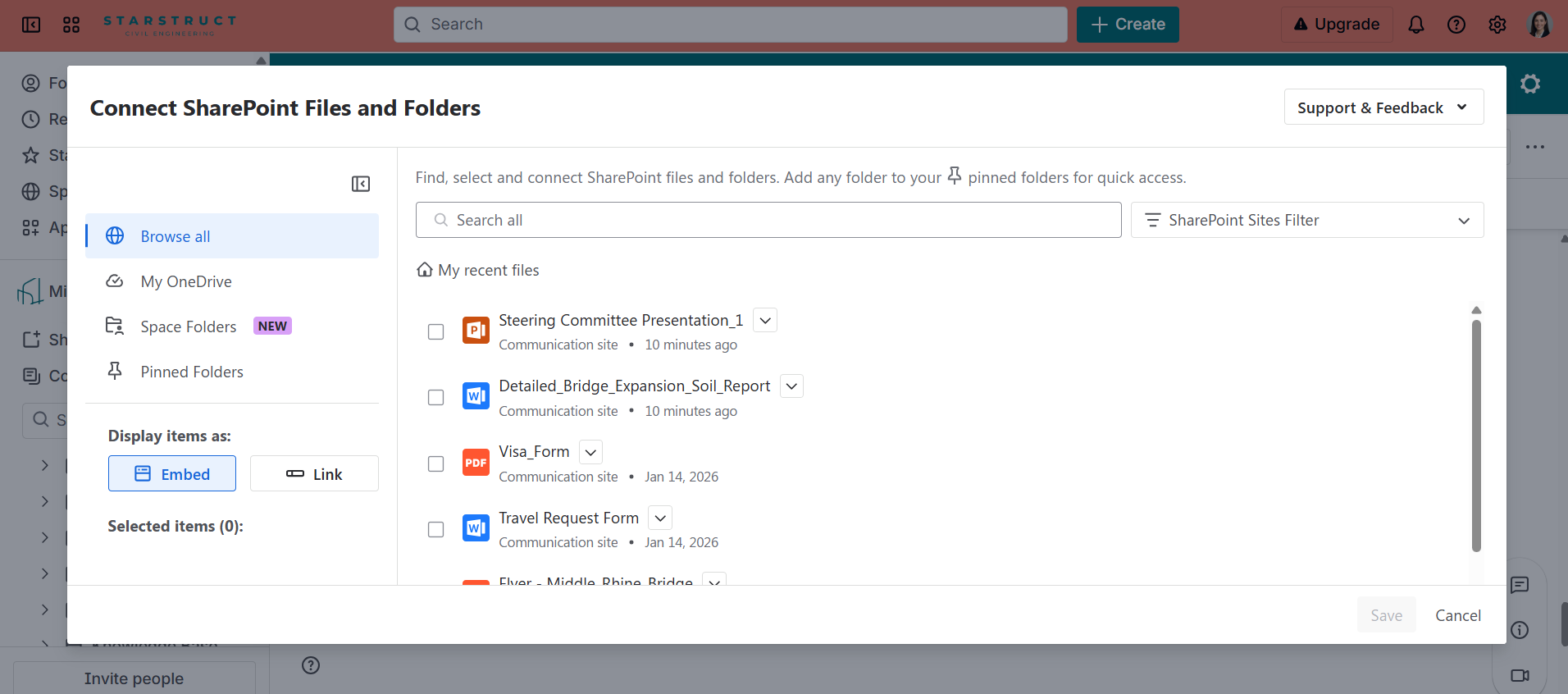This screenshot has width=1568, height=694.
Task: Open the help question mark in header
Action: click(x=1456, y=25)
